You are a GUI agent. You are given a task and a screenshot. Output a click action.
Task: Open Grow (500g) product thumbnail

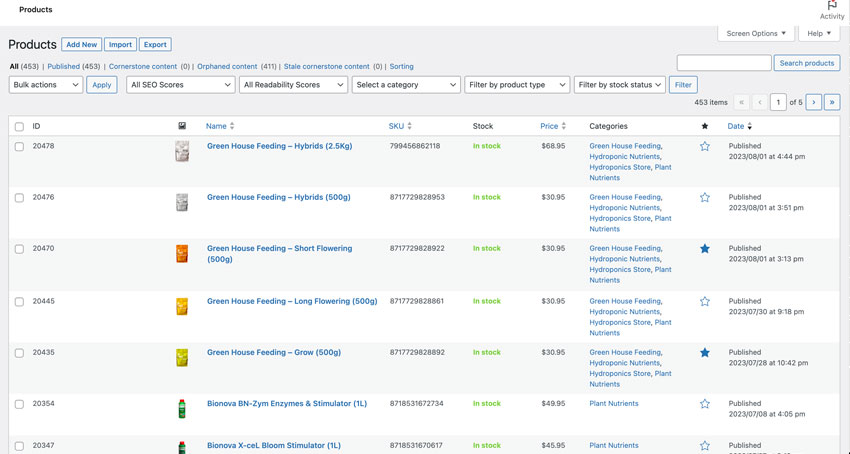point(182,357)
